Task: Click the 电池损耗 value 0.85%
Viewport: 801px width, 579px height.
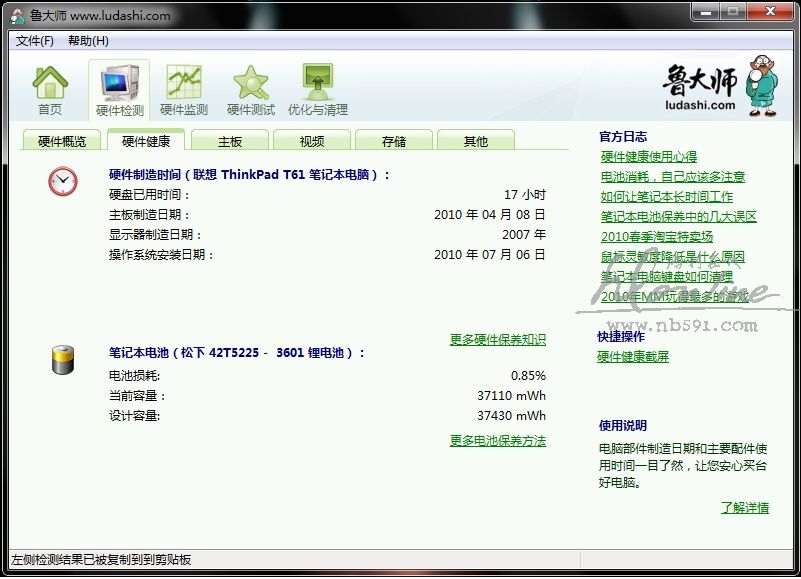Action: 528,376
